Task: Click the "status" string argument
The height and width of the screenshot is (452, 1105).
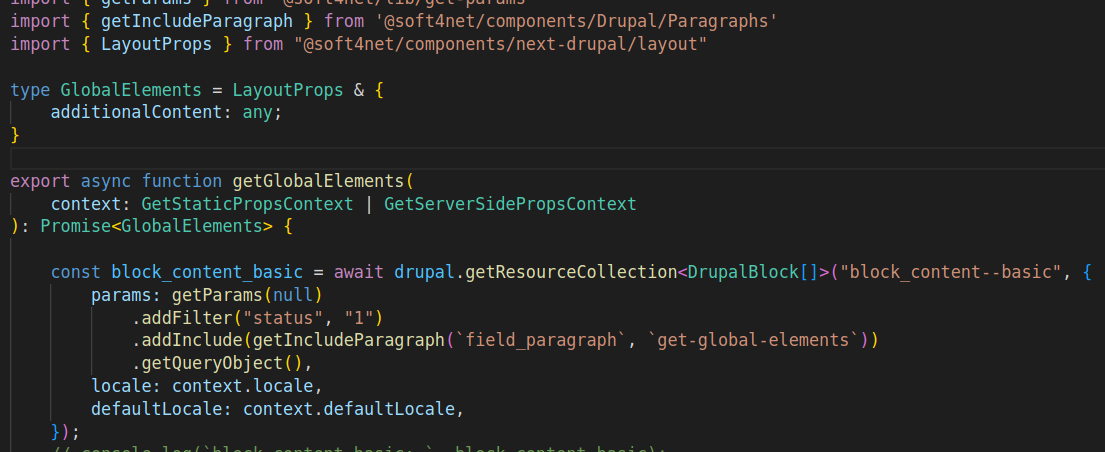Action: pyautogui.click(x=283, y=318)
